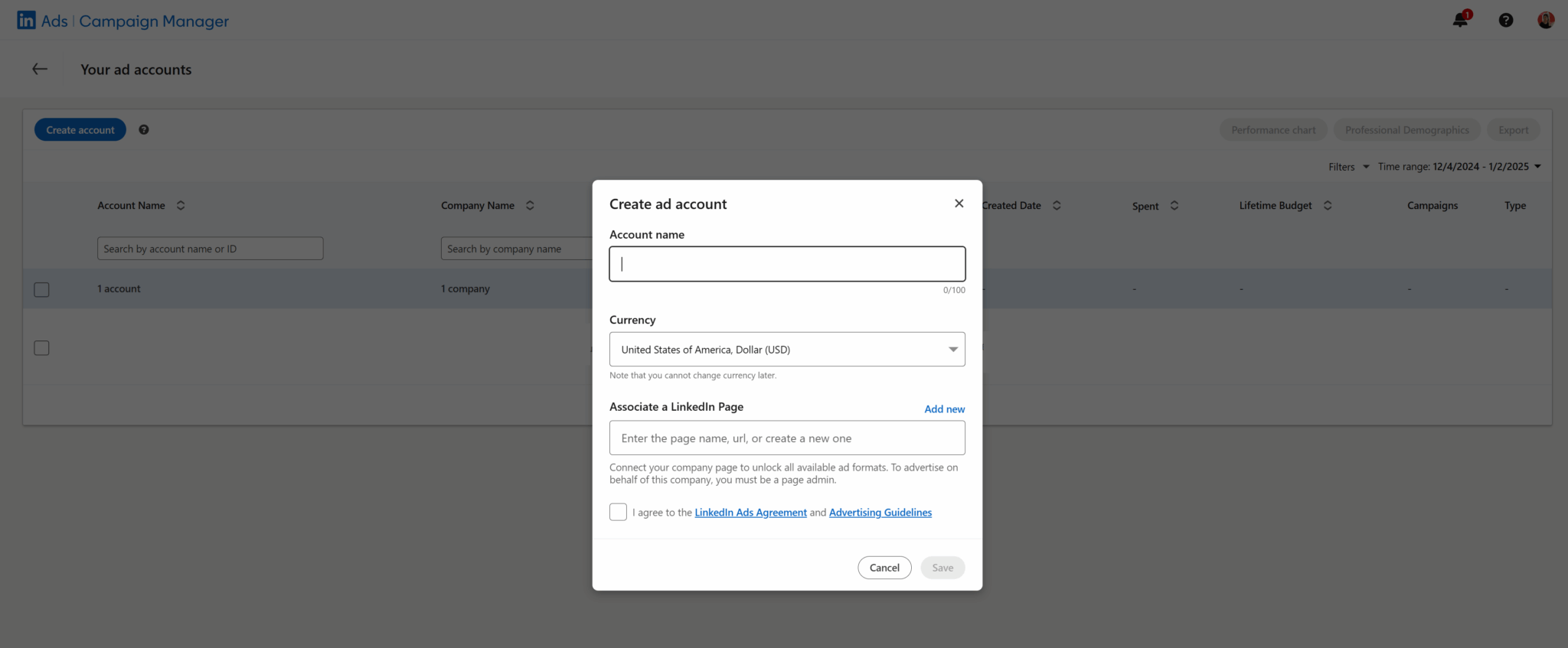Click the 'Your ad accounts' heading
This screenshot has height=648, width=1568.
click(x=136, y=70)
